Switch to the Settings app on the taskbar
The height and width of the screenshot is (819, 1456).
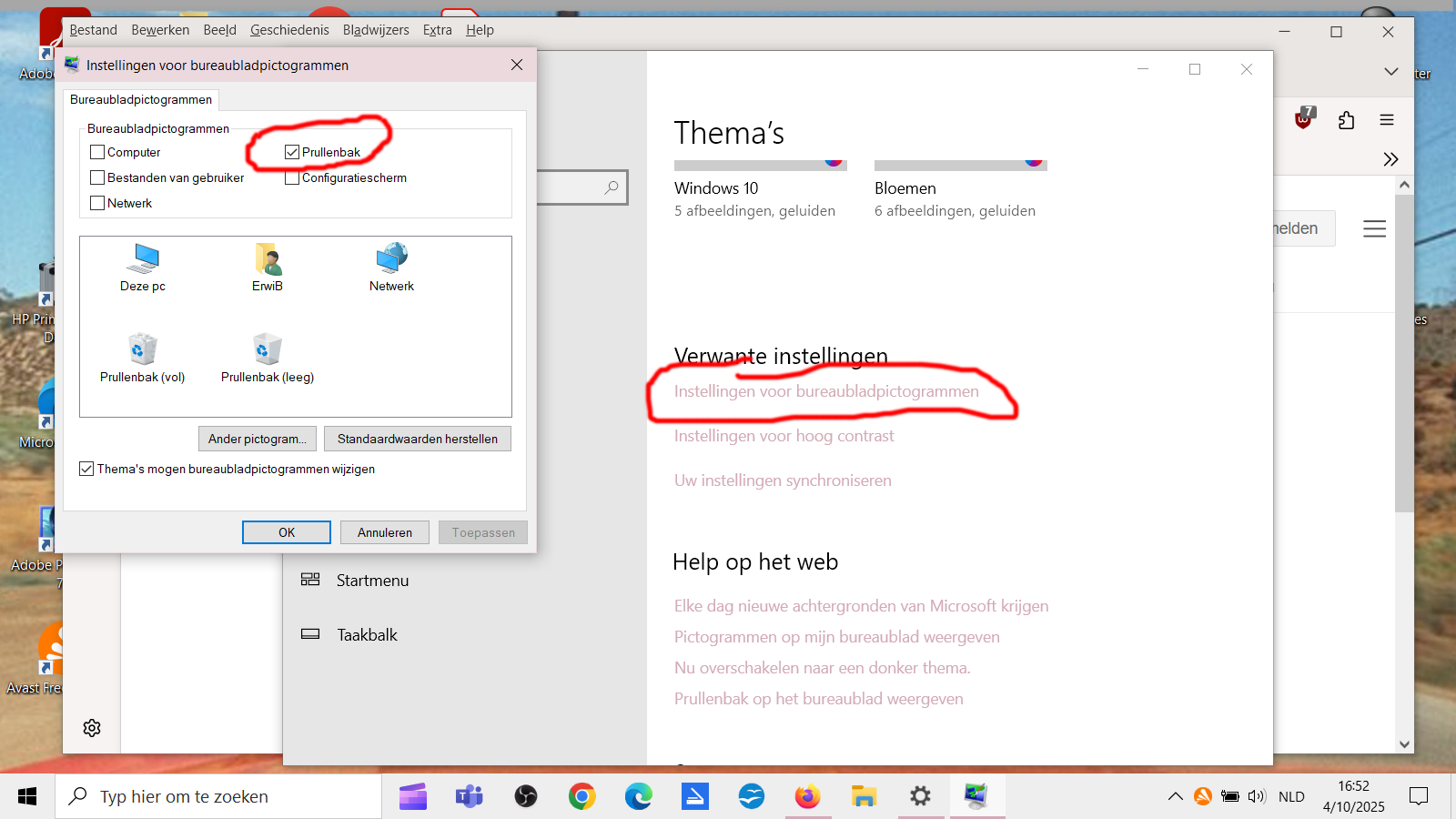[921, 796]
